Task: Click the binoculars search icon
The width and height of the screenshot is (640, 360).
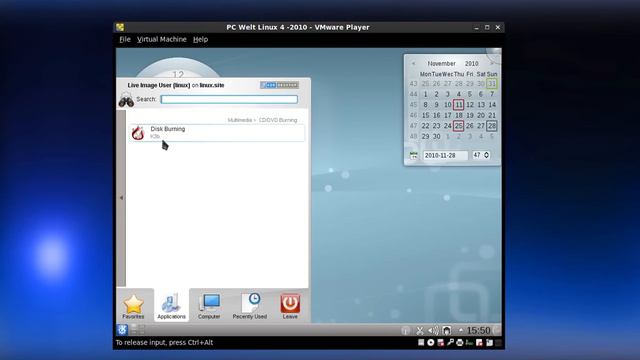Action: 126,99
